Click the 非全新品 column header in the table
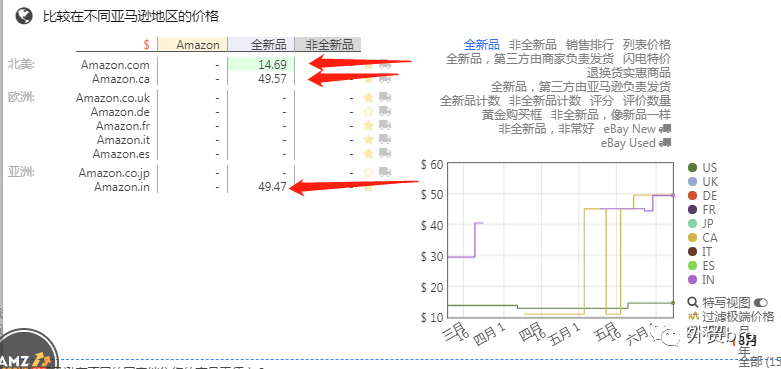This screenshot has width=781, height=369. click(328, 44)
